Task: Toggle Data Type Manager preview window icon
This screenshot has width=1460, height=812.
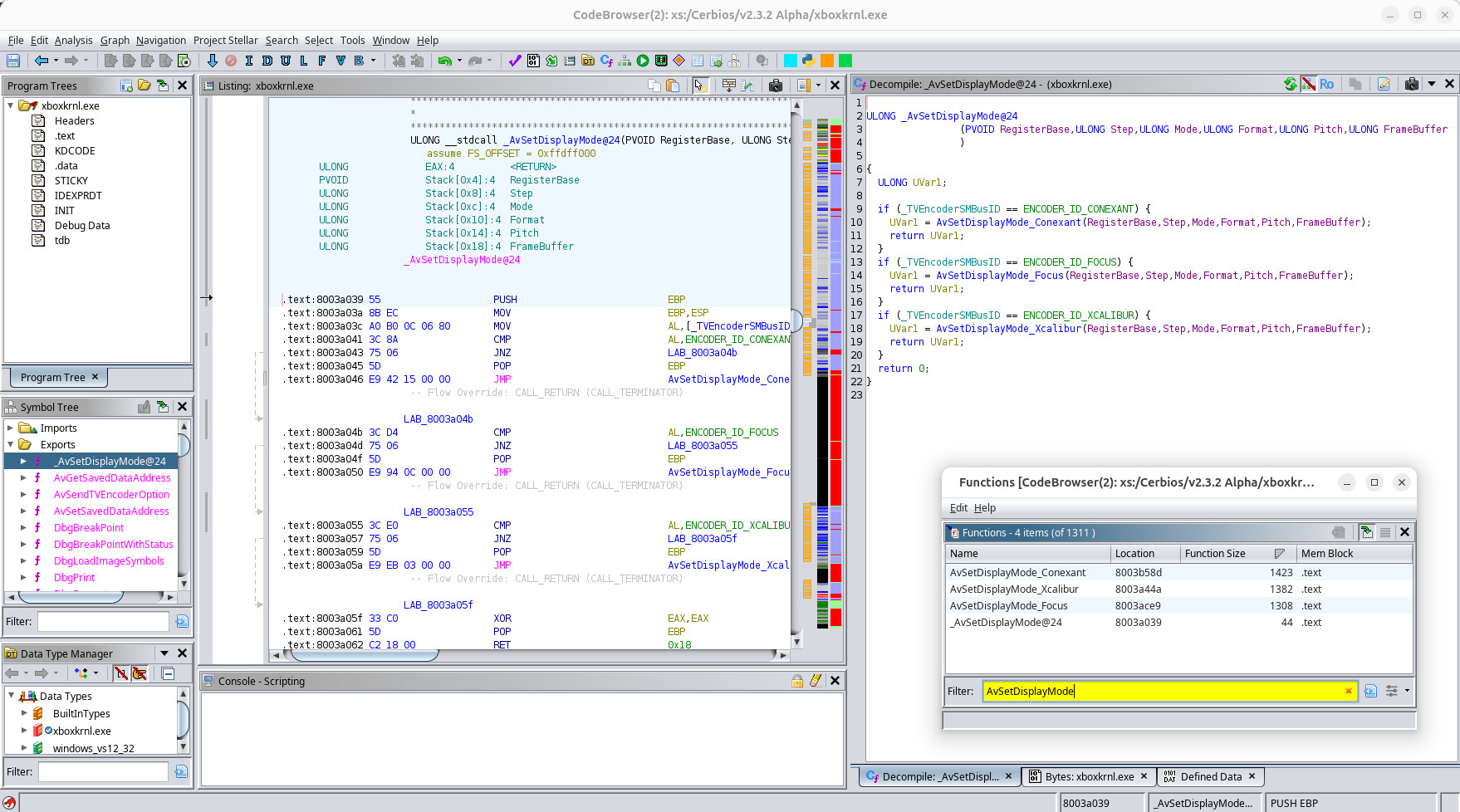Action: point(168,673)
